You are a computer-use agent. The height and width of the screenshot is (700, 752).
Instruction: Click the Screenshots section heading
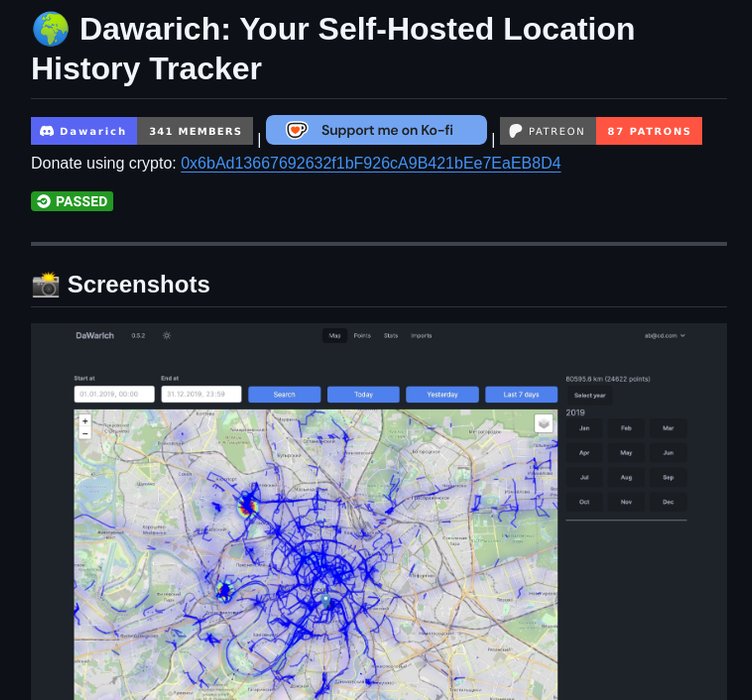coord(139,285)
